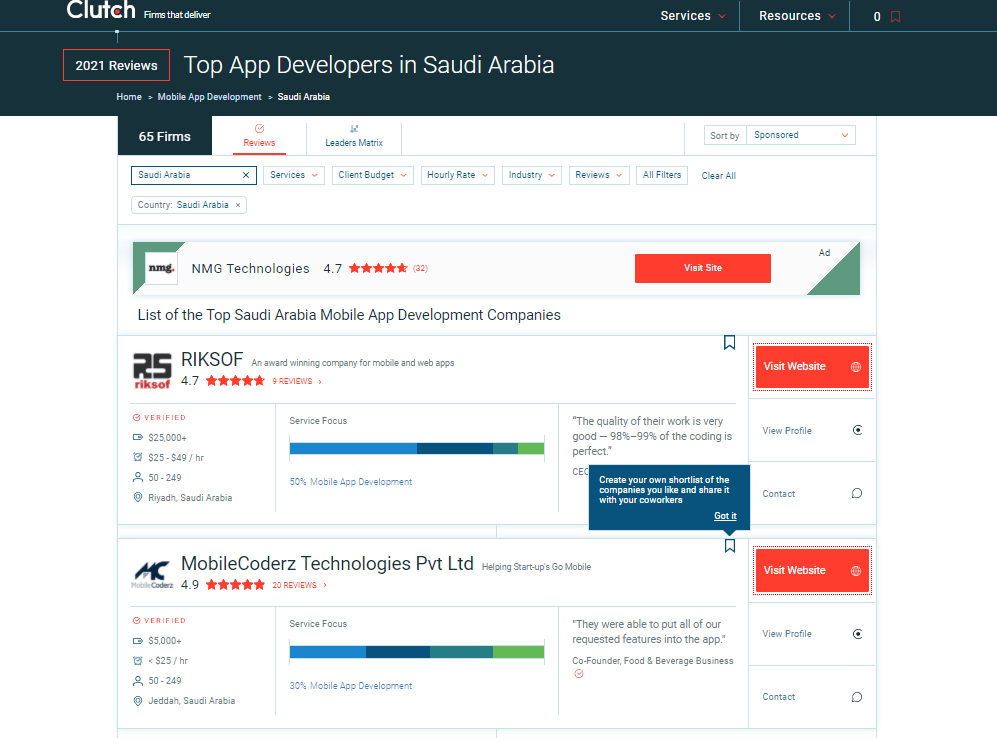Expand the Client Budget filter dropdown
997x738 pixels.
pyautogui.click(x=373, y=175)
